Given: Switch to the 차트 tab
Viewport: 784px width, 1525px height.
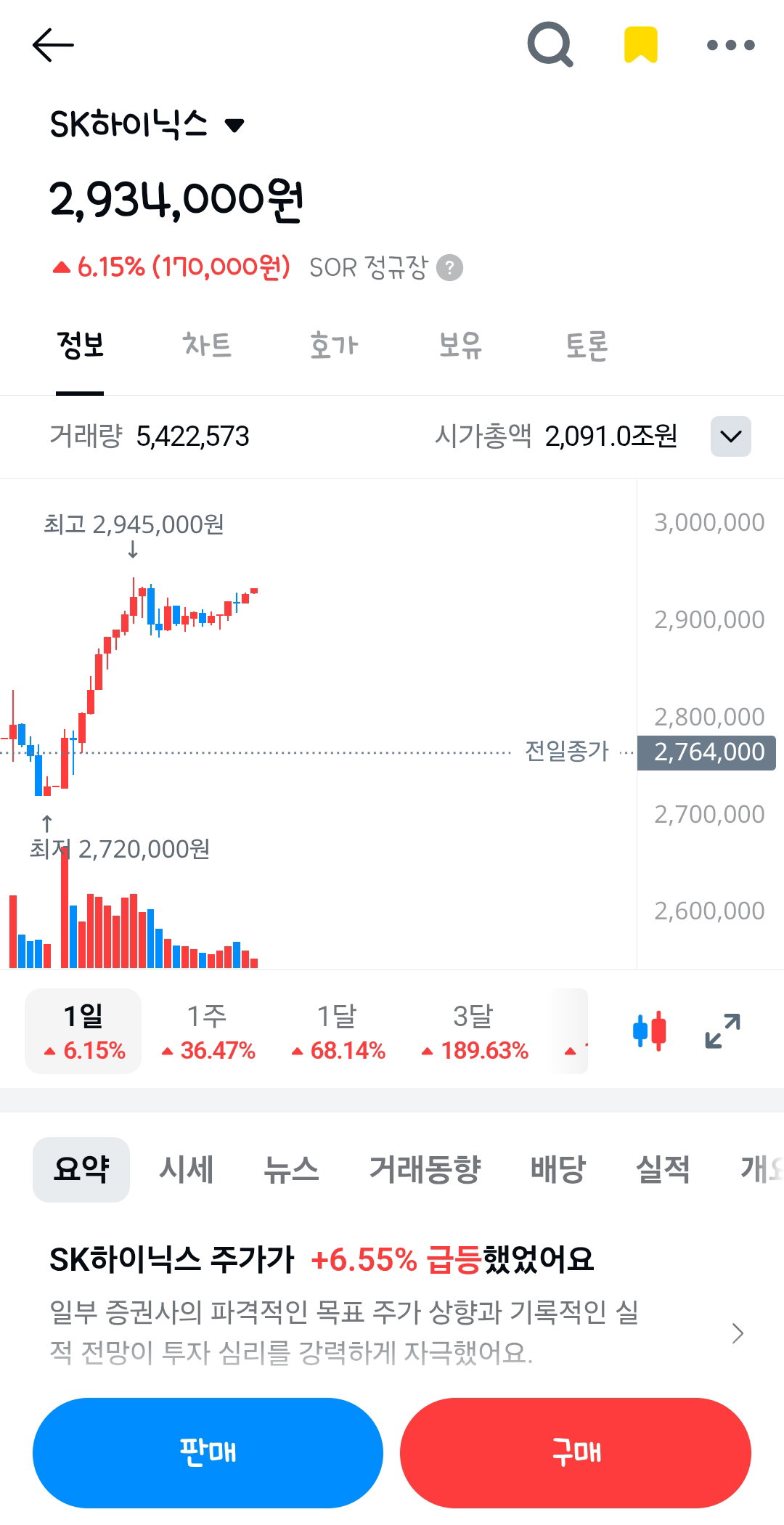Looking at the screenshot, I should coord(207,345).
